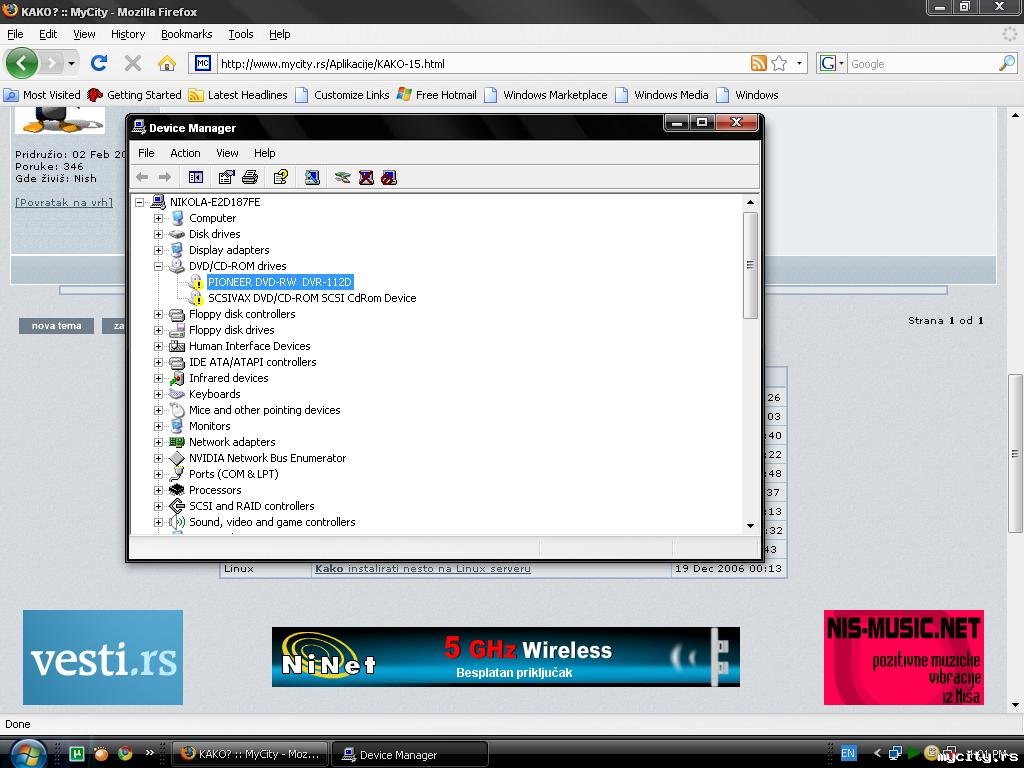Open Properties from Device Manager toolbar
The height and width of the screenshot is (768, 1024).
[x=226, y=177]
